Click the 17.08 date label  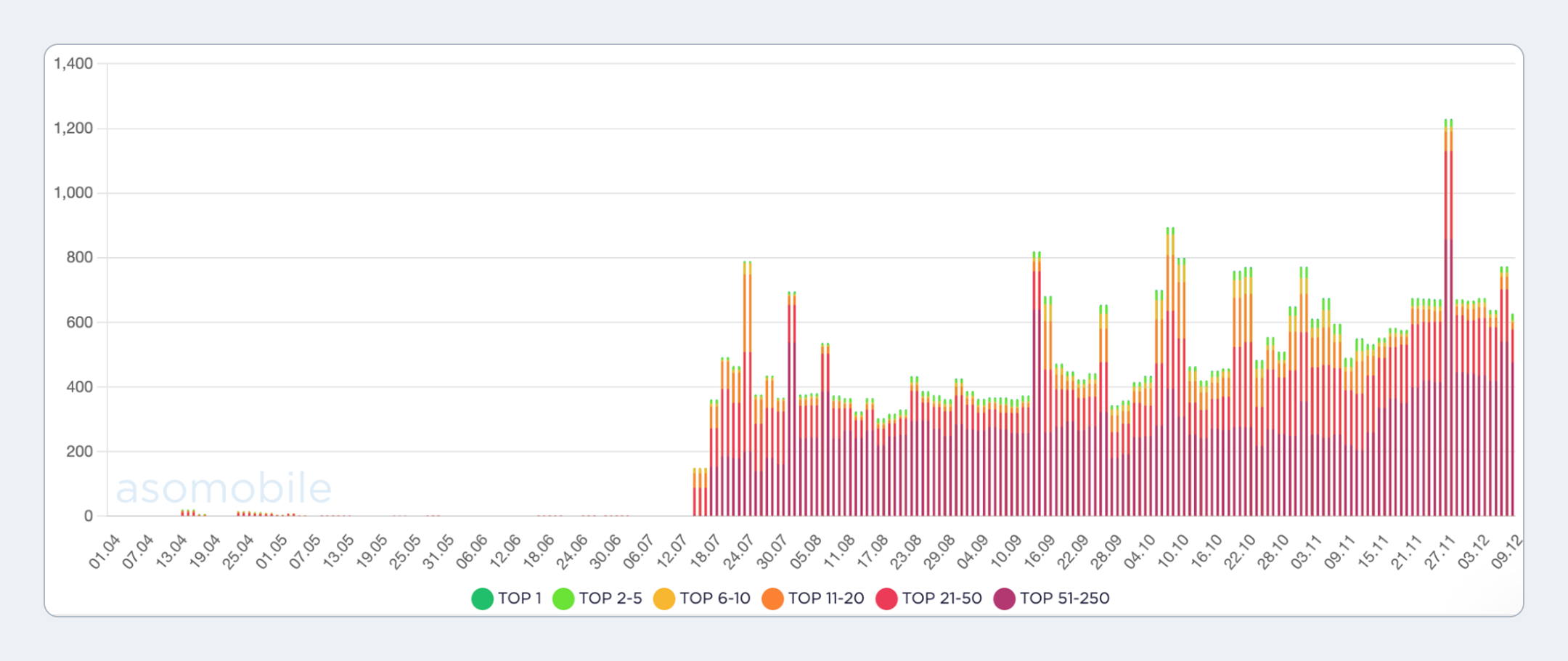click(x=873, y=552)
